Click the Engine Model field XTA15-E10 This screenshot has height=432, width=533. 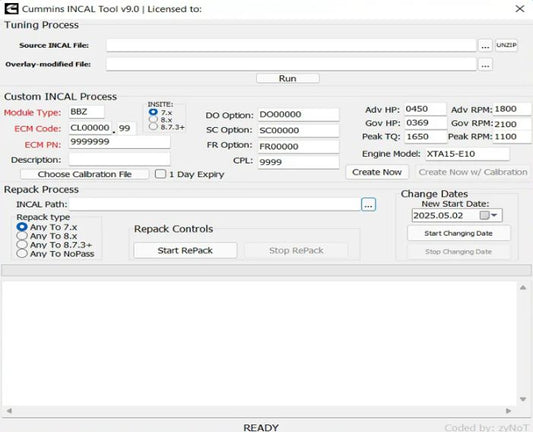tap(467, 154)
